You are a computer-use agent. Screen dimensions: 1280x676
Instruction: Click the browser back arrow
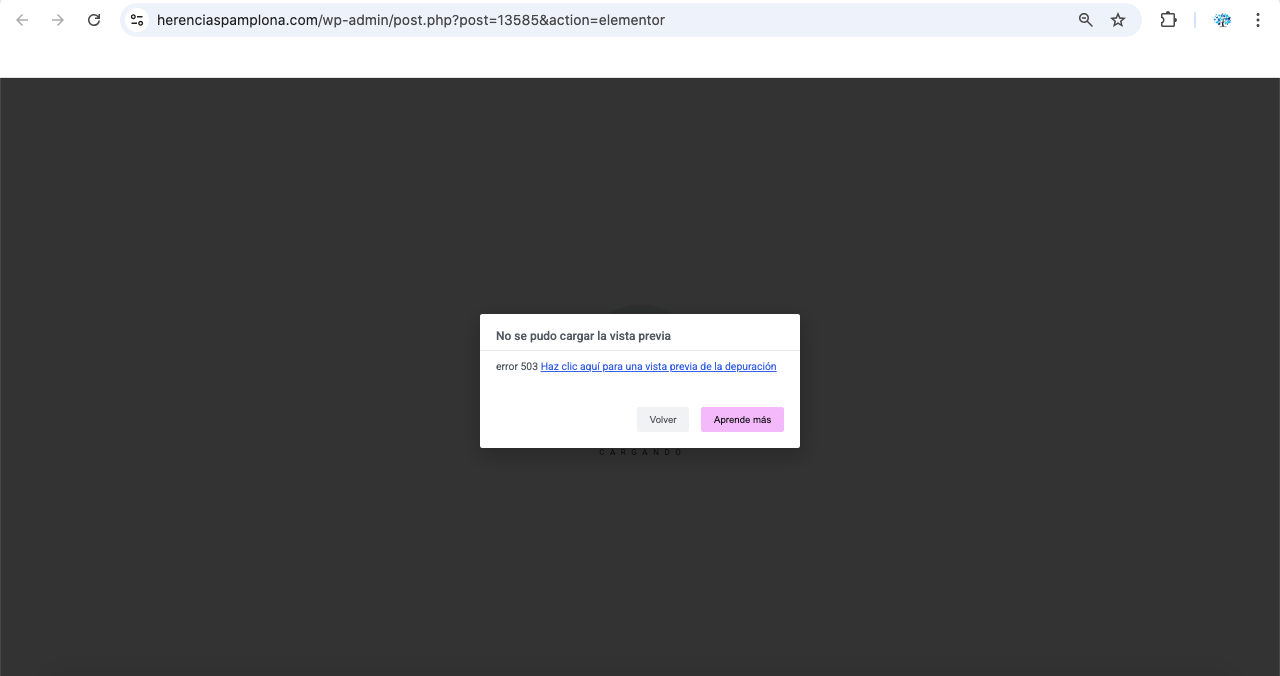22,20
